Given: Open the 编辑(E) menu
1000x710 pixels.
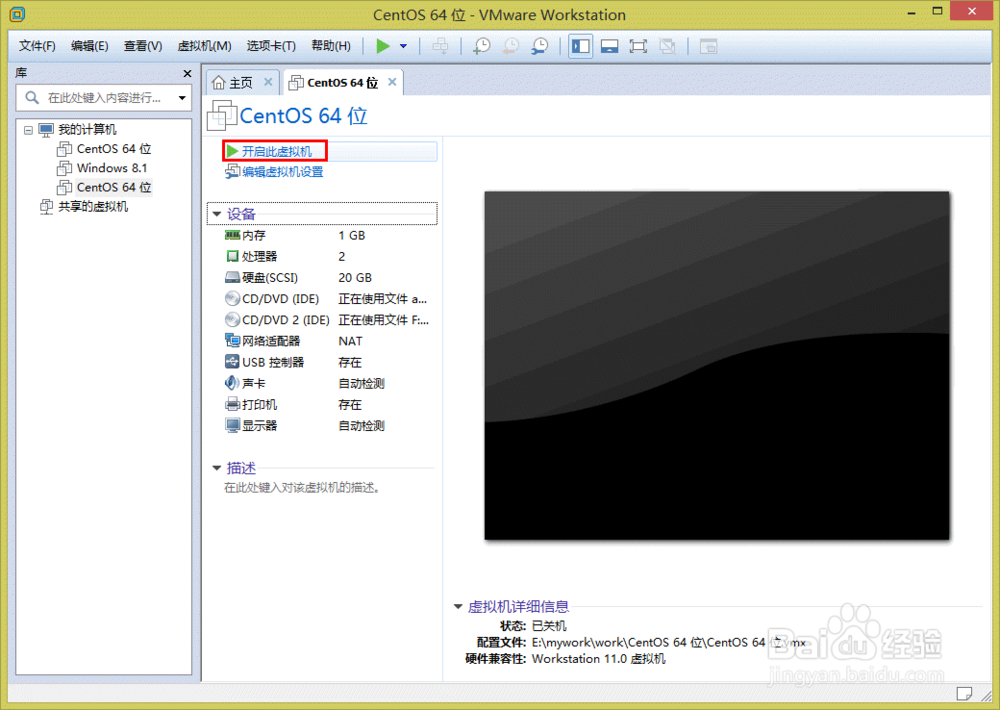Looking at the screenshot, I should tap(89, 46).
